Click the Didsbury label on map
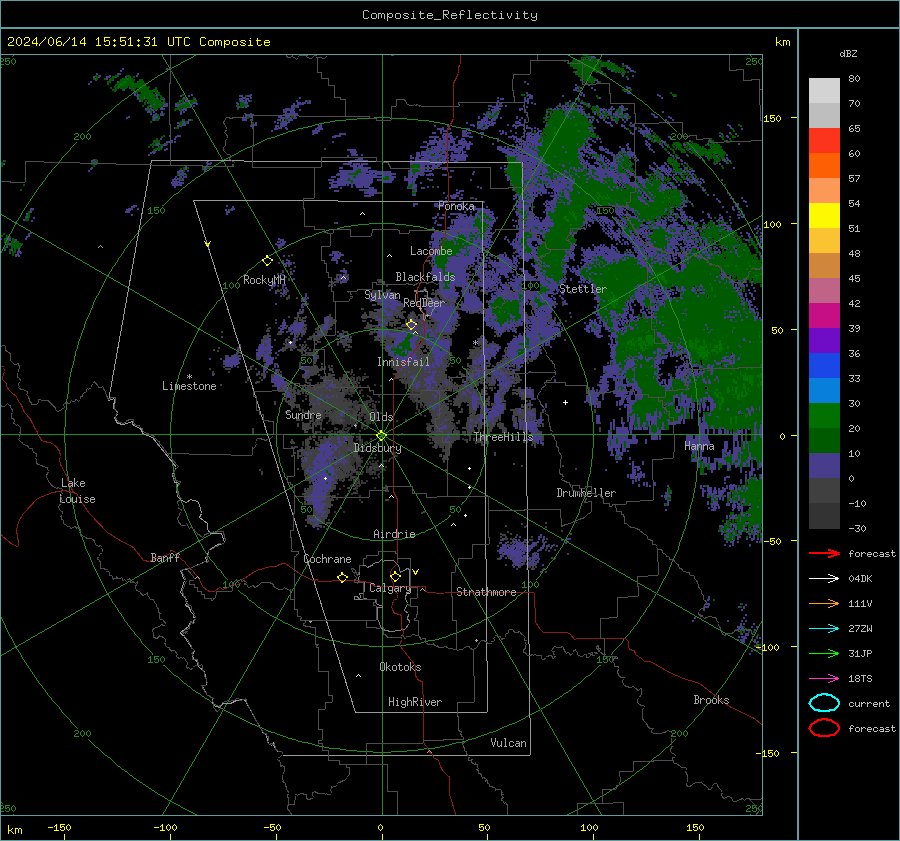900x841 pixels. click(x=377, y=448)
